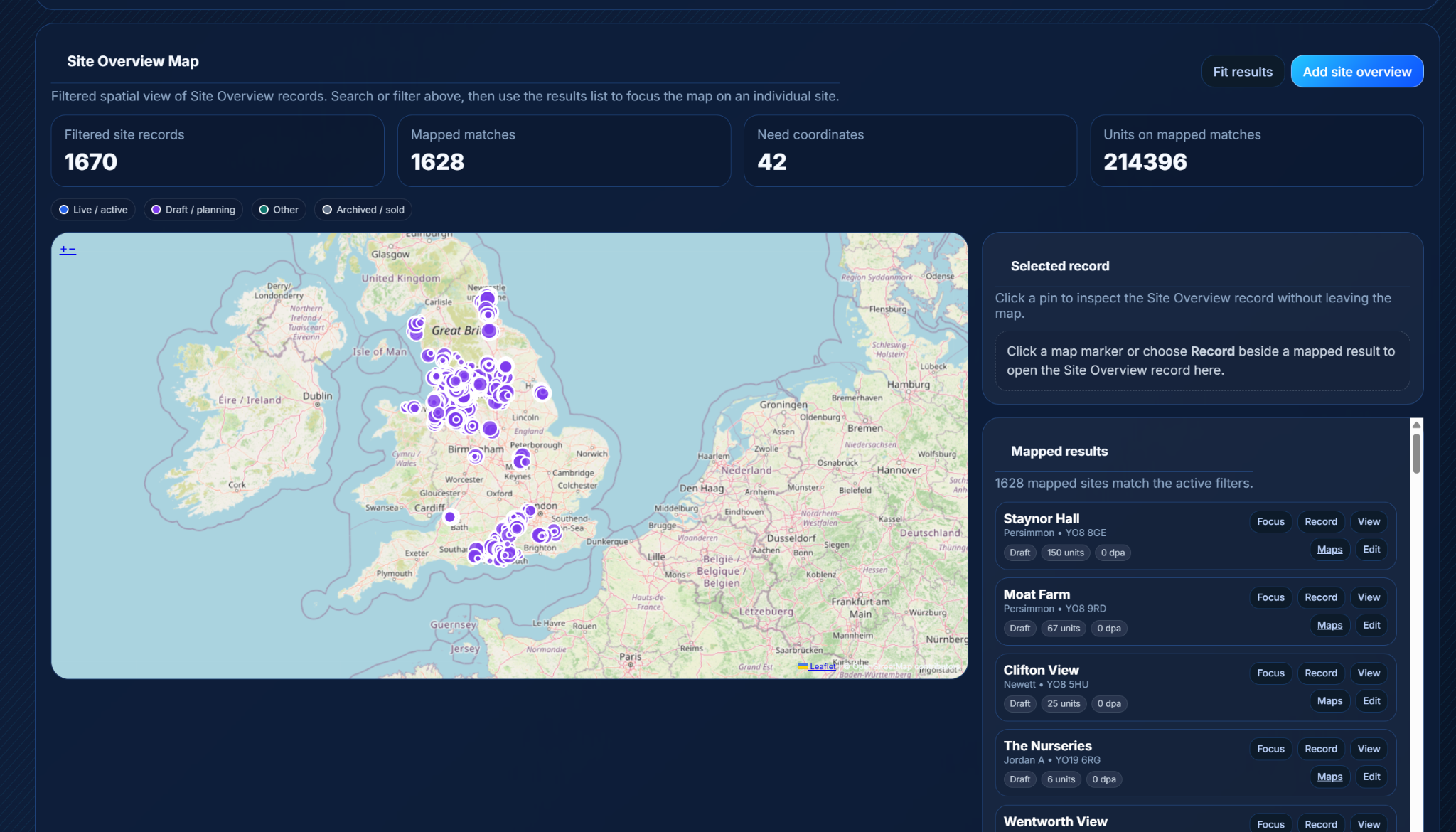Edit the Clifton View entry
Screen dimensions: 1456x832
[1371, 701]
